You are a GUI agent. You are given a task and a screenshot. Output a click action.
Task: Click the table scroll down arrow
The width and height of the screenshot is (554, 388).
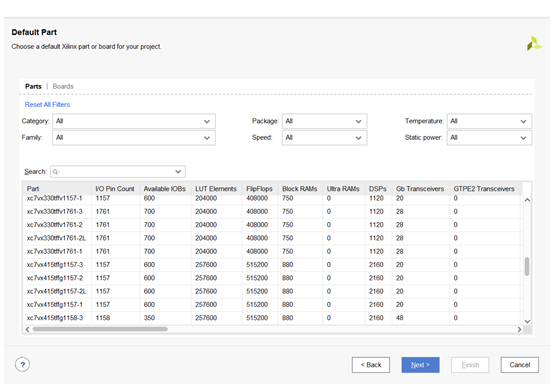pyautogui.click(x=527, y=321)
